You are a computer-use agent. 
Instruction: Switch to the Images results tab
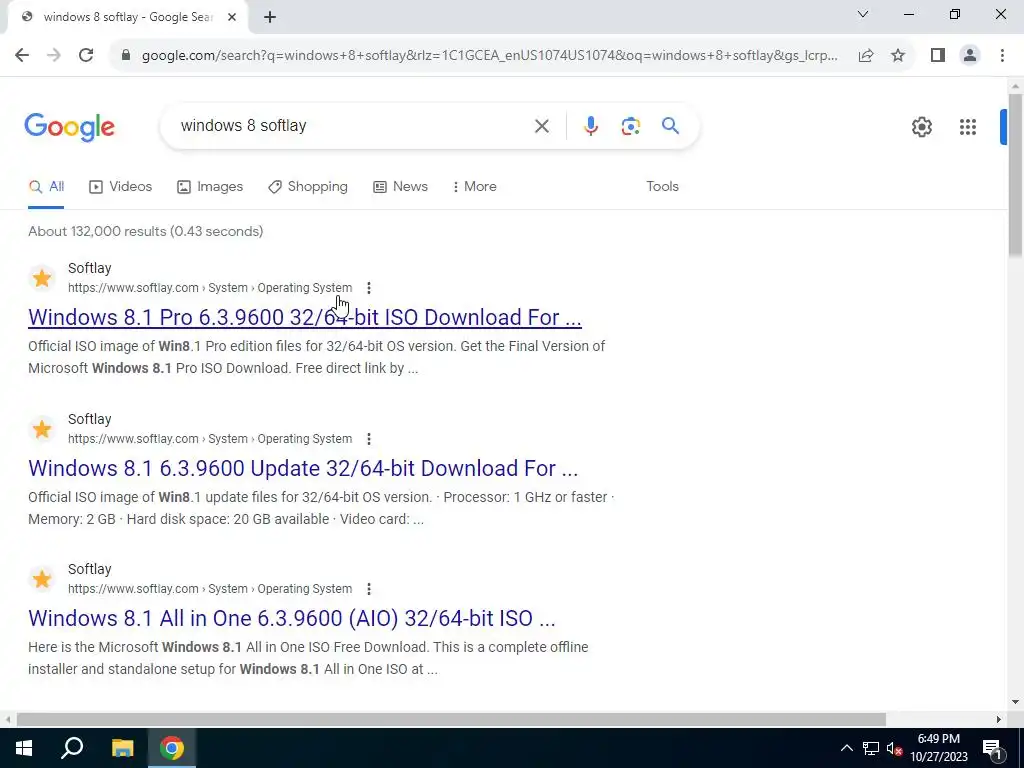(210, 187)
